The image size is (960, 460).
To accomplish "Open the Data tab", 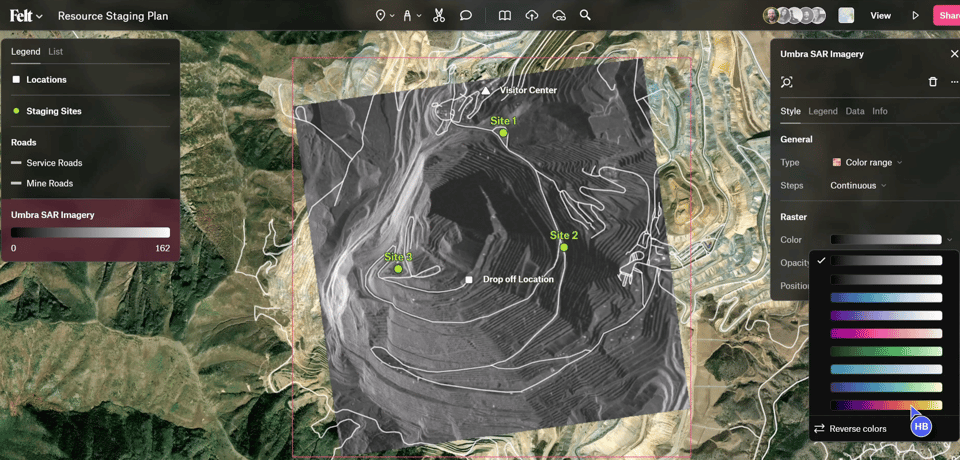I will [x=855, y=111].
